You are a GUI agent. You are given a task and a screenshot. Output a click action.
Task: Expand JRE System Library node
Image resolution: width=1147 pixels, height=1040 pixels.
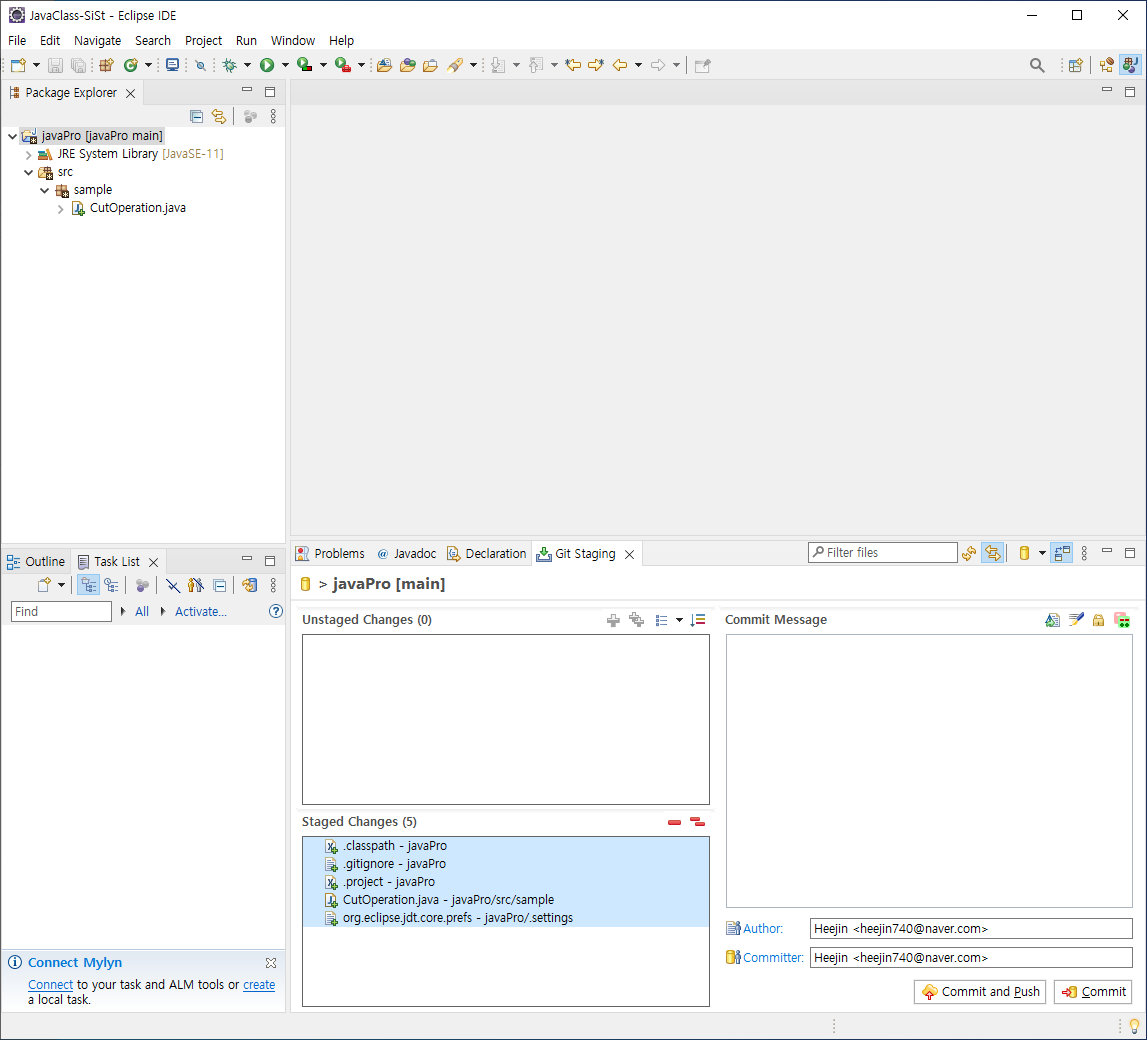point(29,154)
